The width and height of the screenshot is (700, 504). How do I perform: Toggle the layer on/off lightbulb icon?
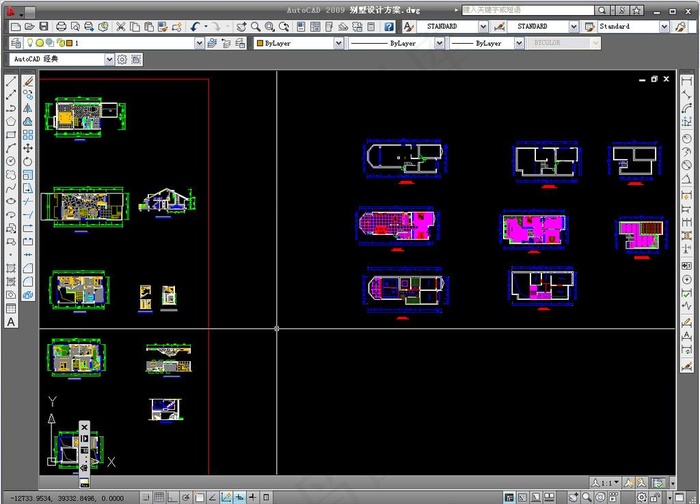(x=30, y=44)
